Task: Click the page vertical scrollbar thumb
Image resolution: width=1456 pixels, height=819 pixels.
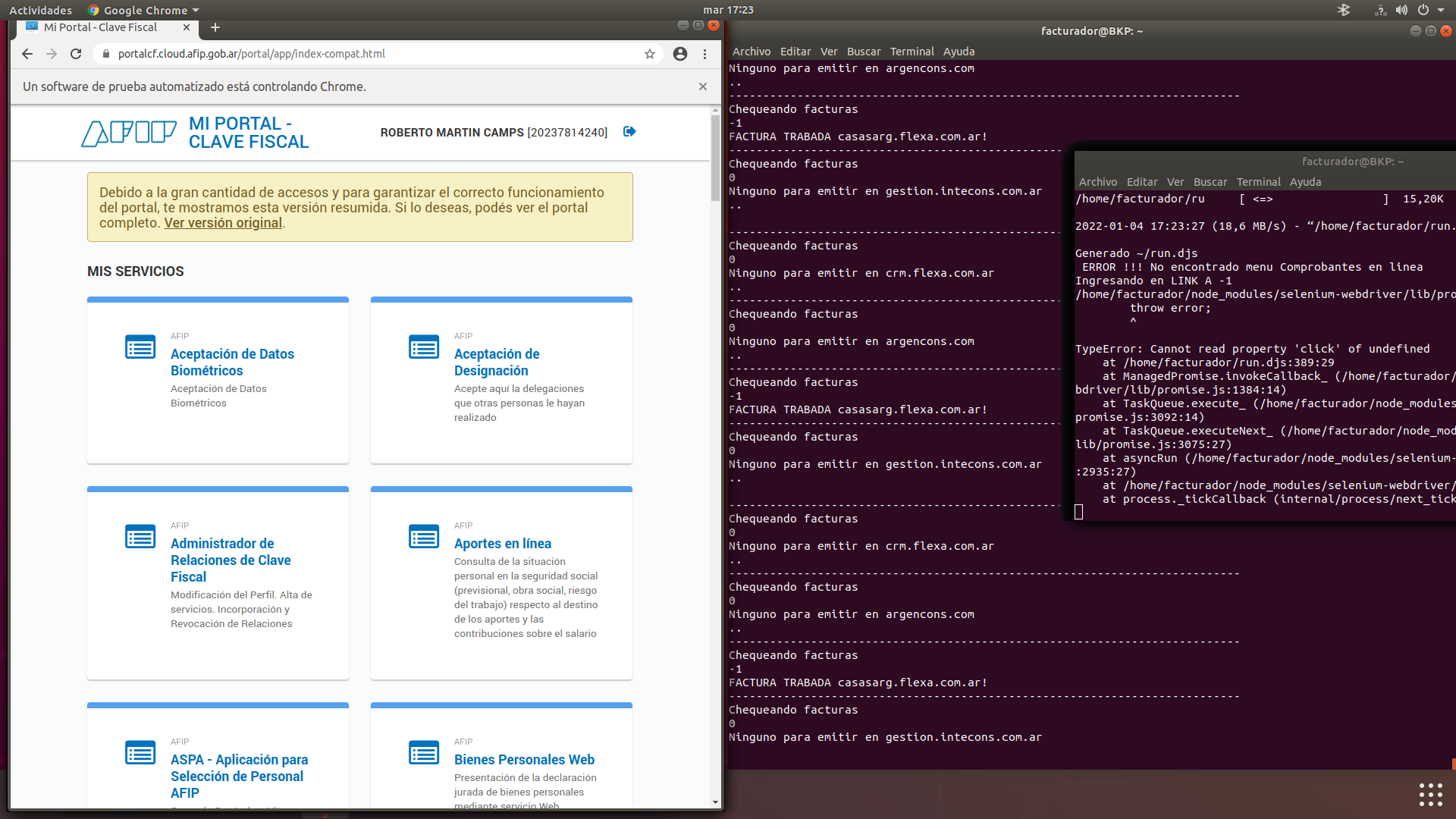Action: [x=715, y=158]
